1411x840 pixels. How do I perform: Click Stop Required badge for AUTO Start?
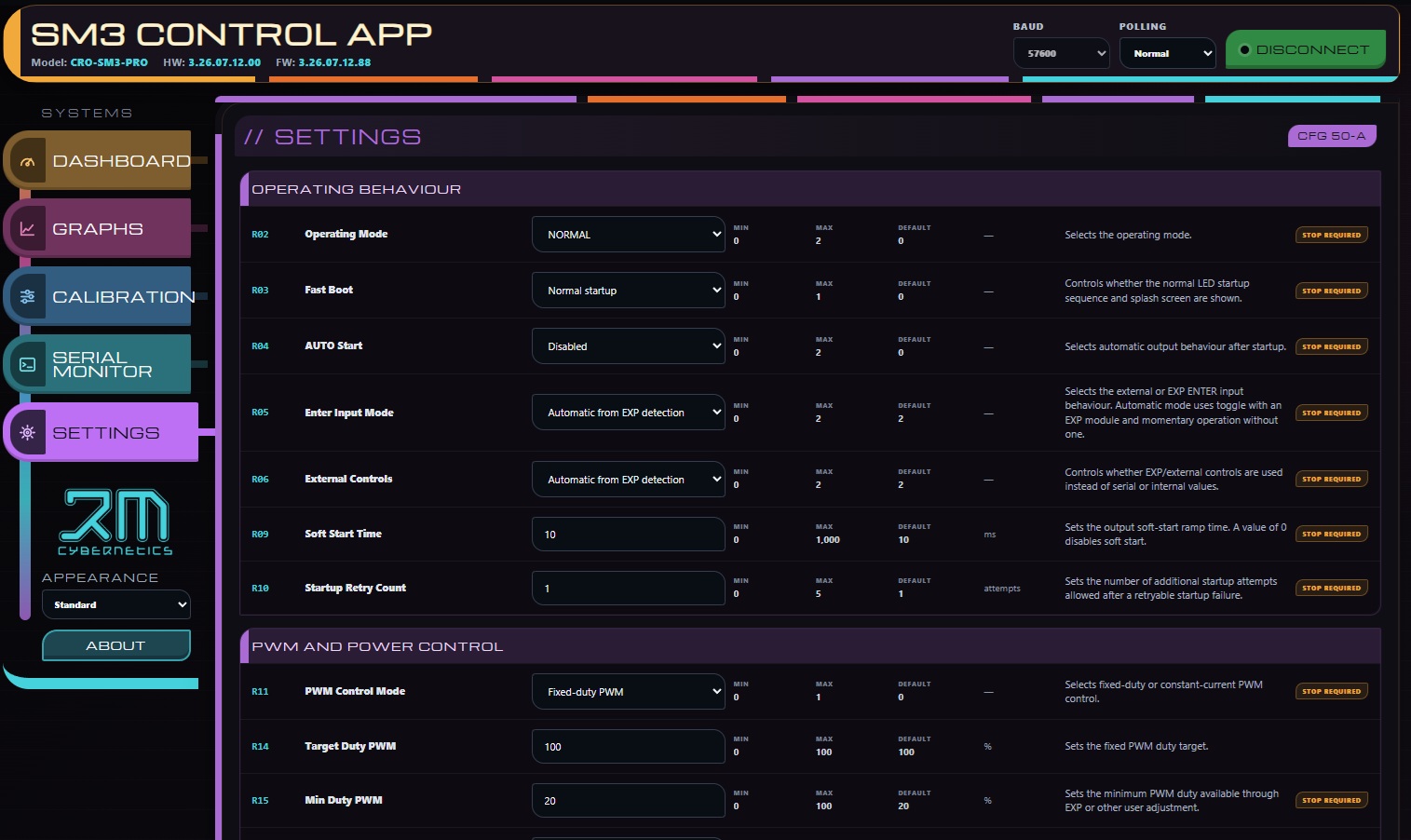coord(1332,347)
